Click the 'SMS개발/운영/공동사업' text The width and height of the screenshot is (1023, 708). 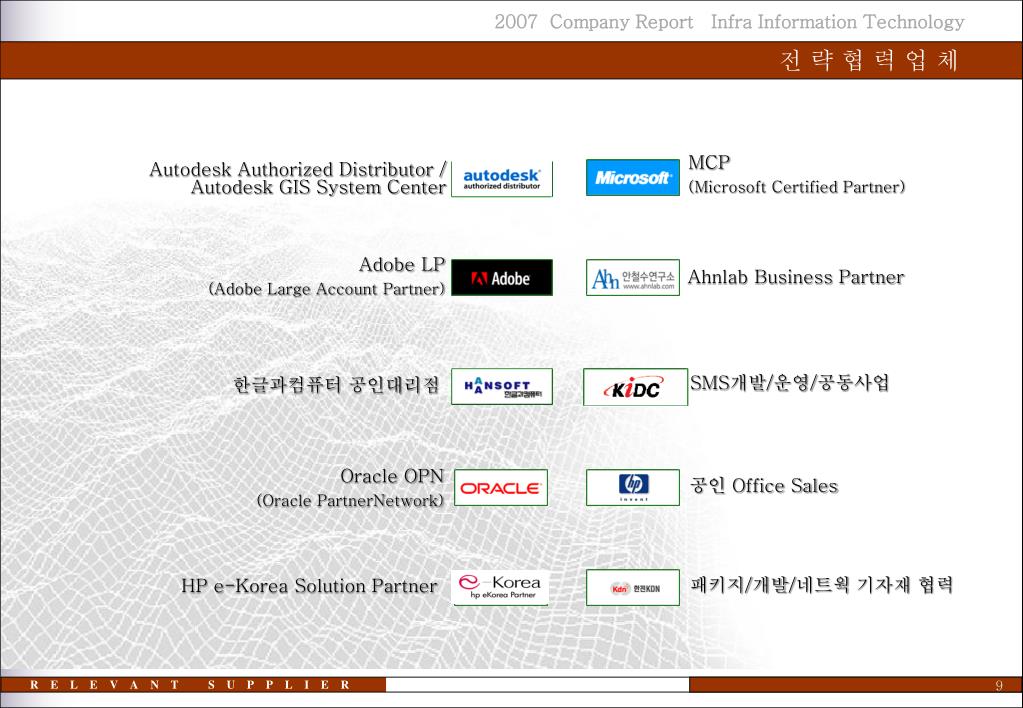[789, 382]
